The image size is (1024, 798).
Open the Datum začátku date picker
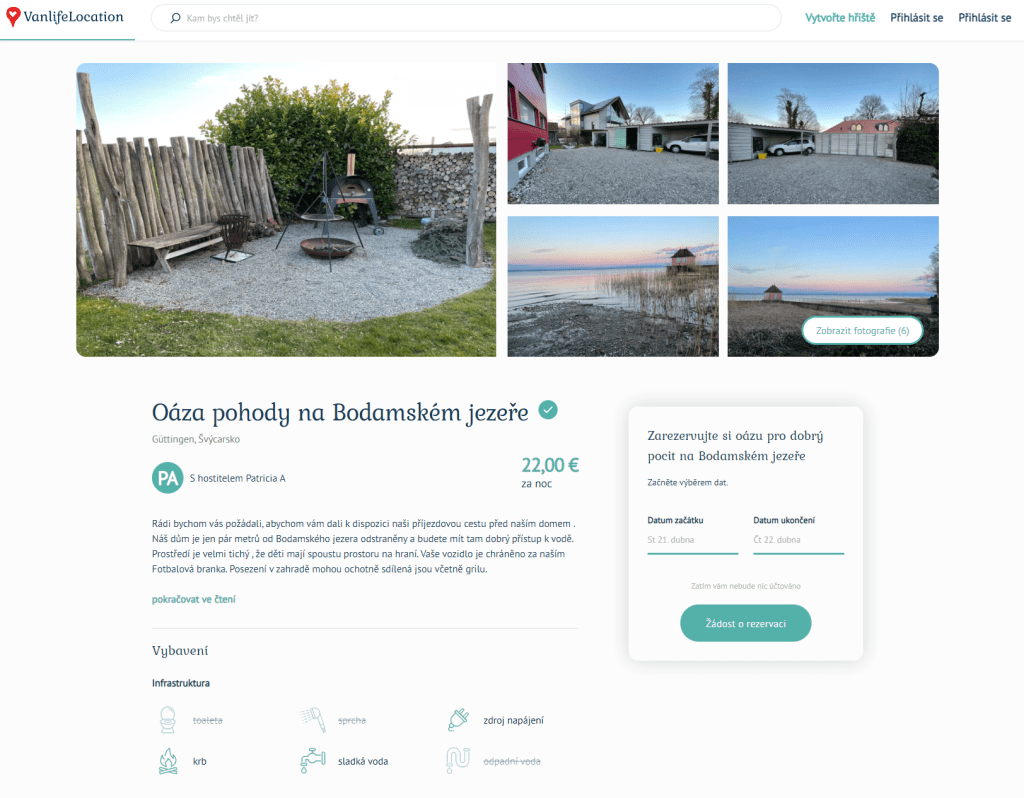click(x=692, y=540)
